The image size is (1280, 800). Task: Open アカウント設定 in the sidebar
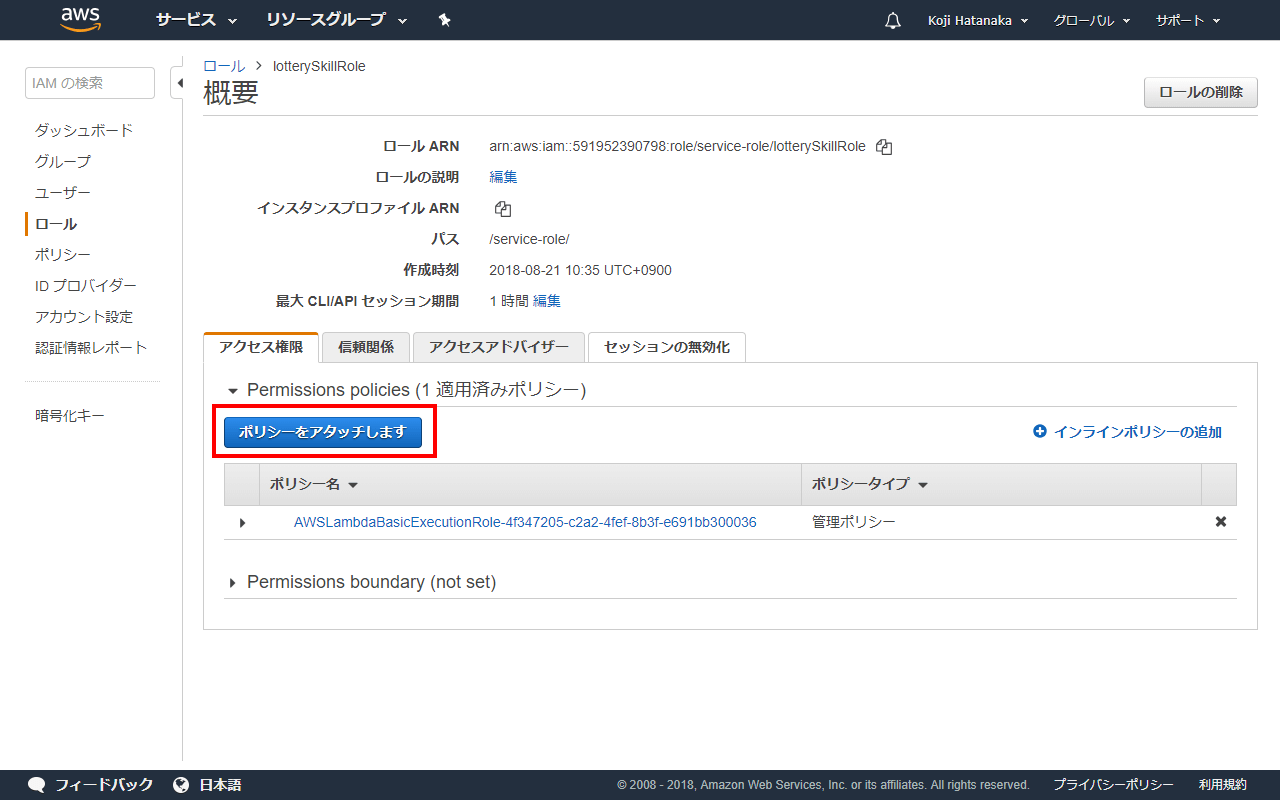[x=84, y=317]
